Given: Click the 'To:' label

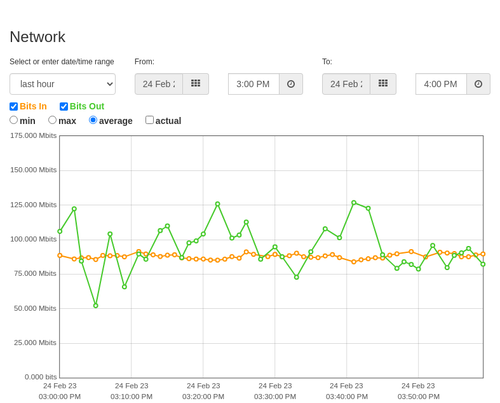Looking at the screenshot, I should (327, 62).
